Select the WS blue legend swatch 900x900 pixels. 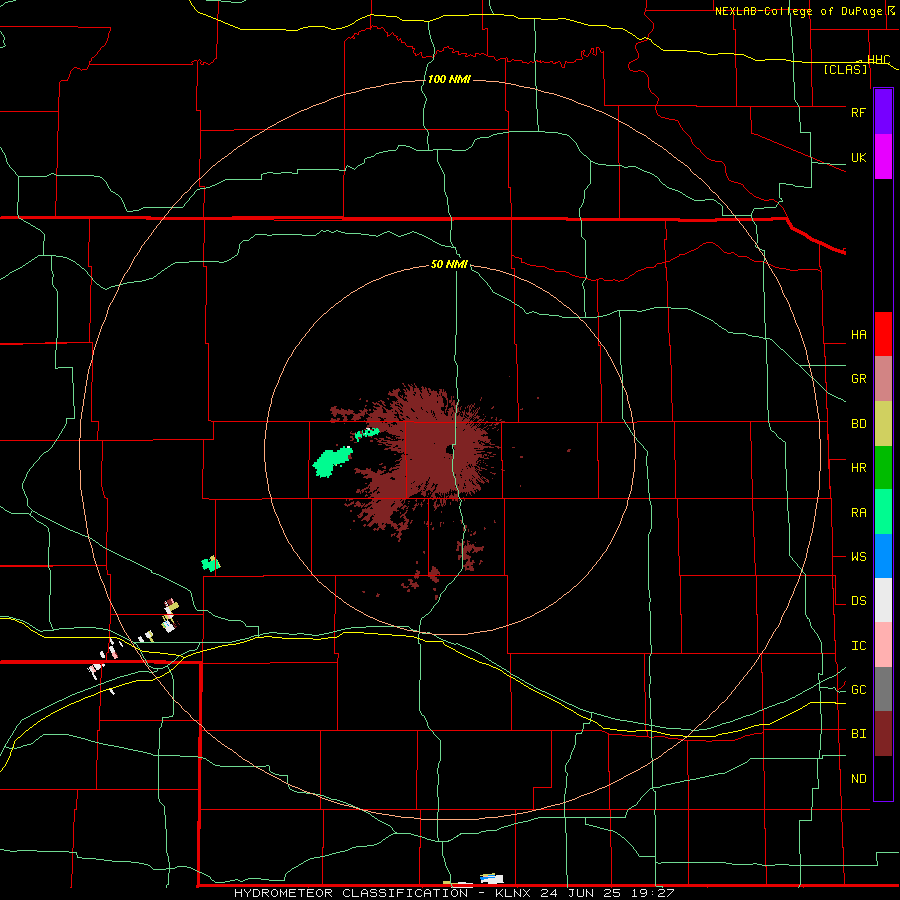(883, 556)
